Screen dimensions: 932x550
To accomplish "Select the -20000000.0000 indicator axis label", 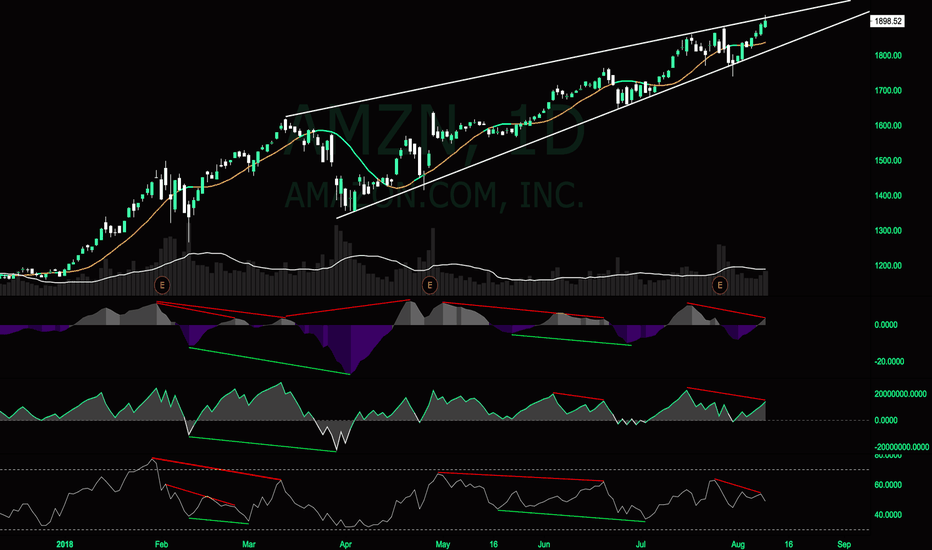I will pyautogui.click(x=901, y=447).
